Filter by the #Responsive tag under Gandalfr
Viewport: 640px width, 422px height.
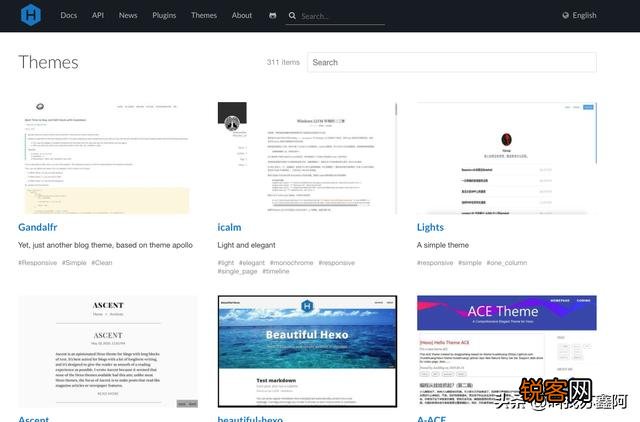tap(38, 263)
